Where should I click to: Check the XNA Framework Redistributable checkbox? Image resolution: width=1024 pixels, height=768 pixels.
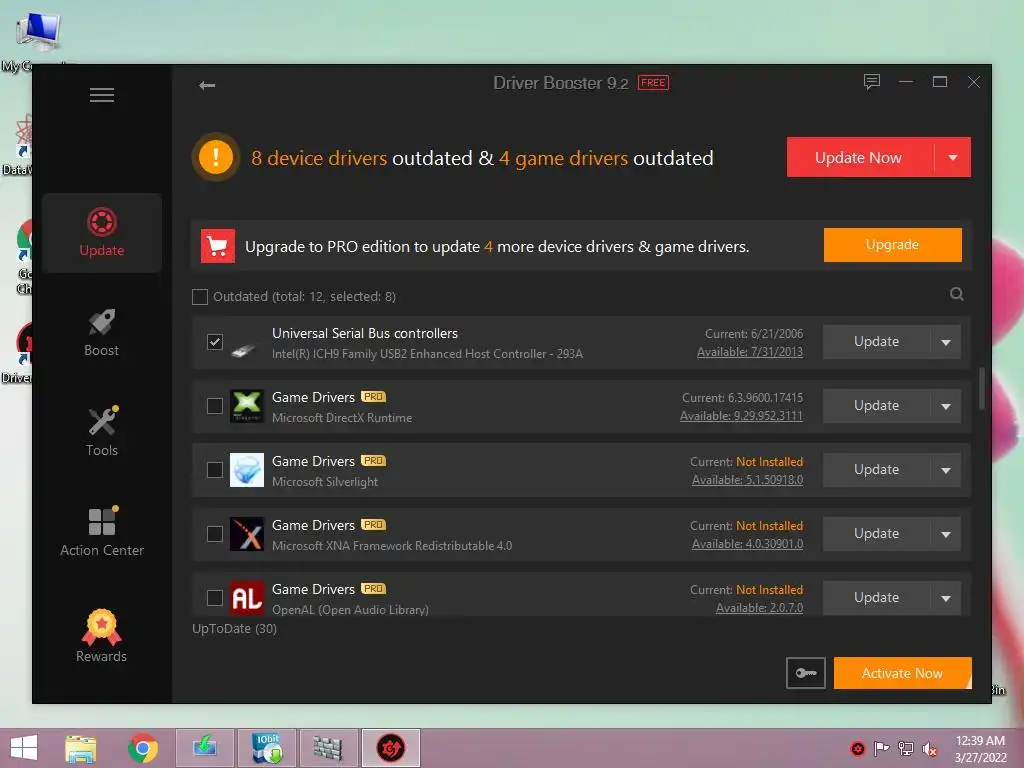[215, 534]
